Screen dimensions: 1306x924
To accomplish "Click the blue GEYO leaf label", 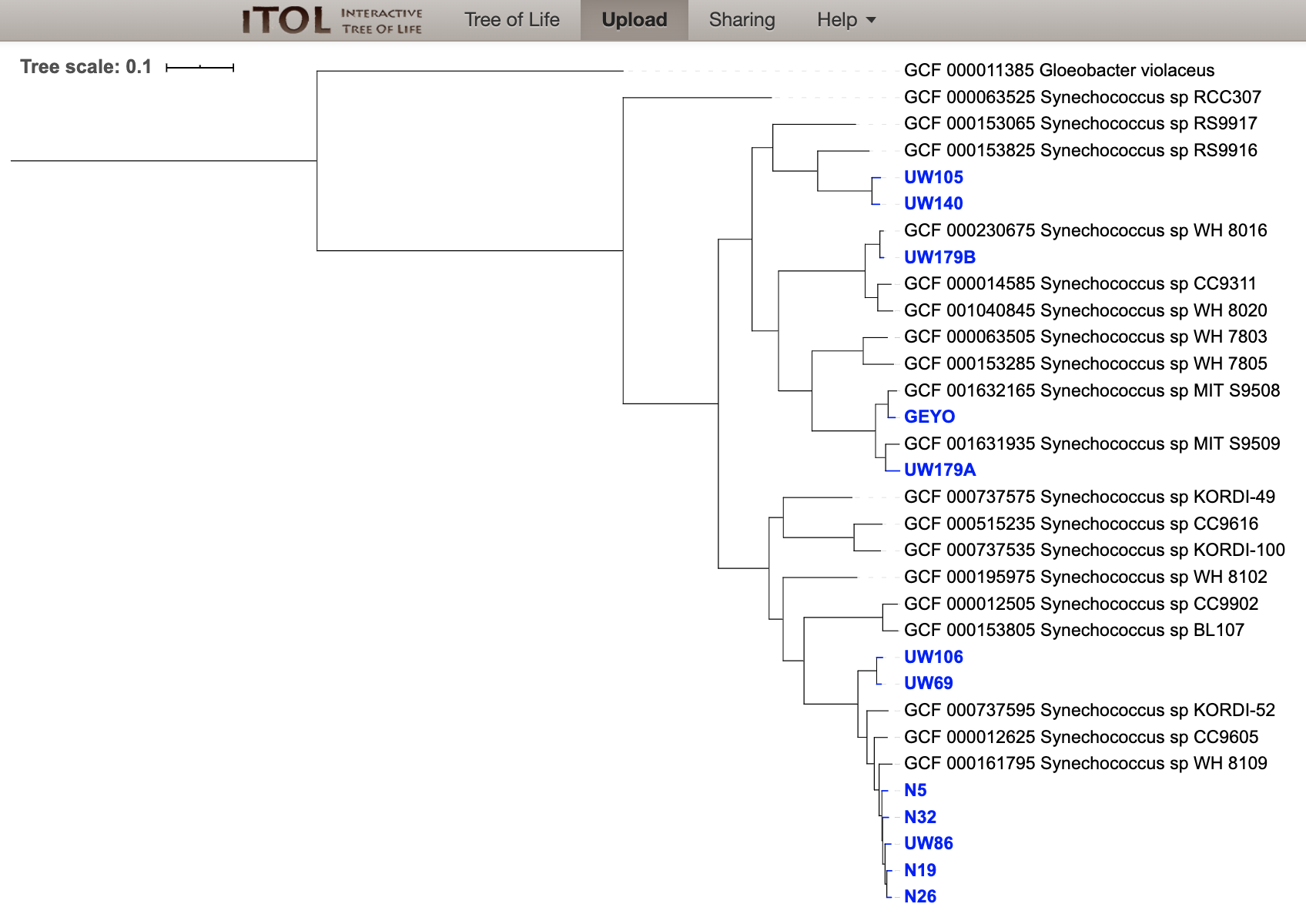I will [929, 417].
